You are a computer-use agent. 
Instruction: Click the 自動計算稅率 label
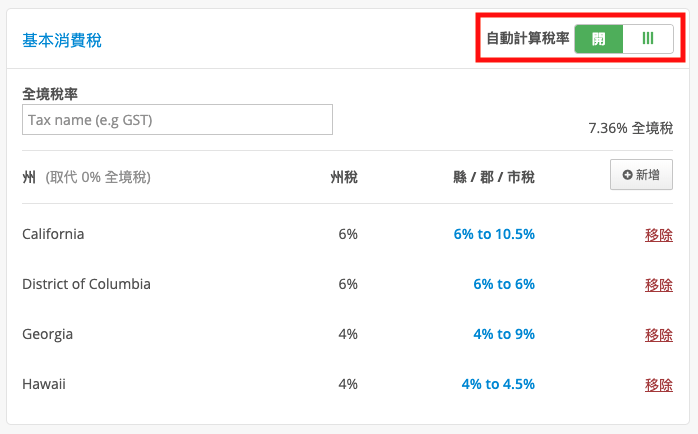point(528,39)
